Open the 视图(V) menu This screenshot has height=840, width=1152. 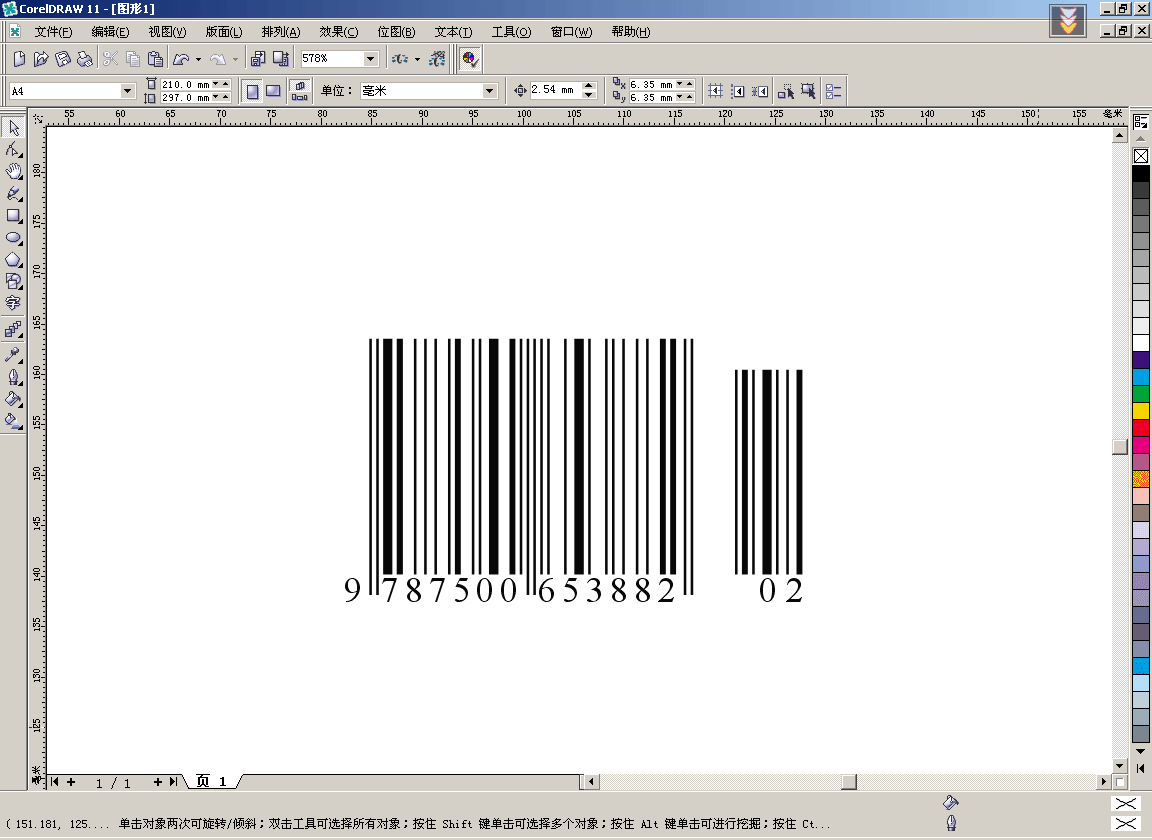pyautogui.click(x=168, y=32)
